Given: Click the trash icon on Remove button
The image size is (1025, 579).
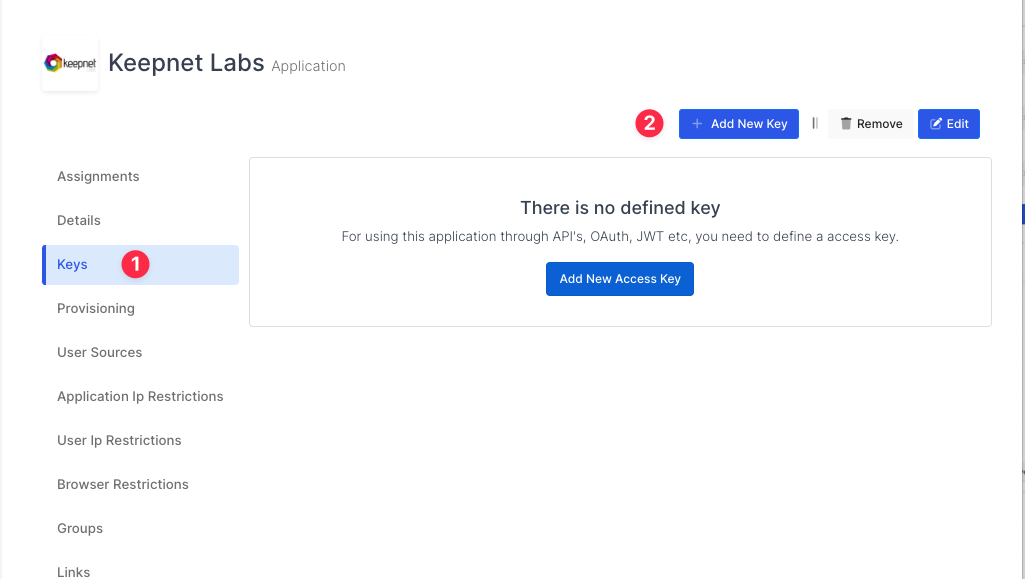Looking at the screenshot, I should [846, 124].
